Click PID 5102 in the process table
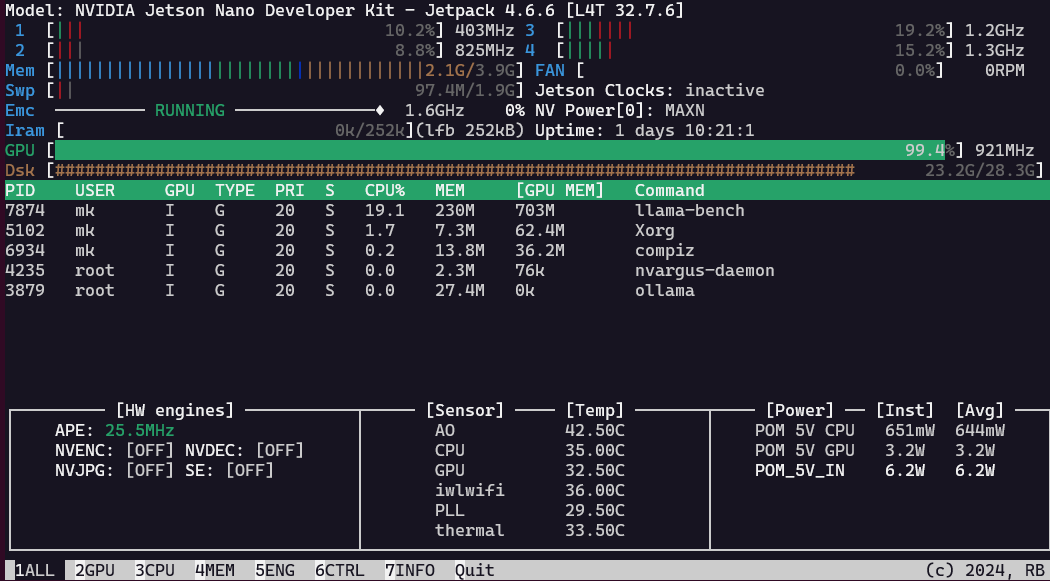The width and height of the screenshot is (1050, 581). tap(25, 230)
